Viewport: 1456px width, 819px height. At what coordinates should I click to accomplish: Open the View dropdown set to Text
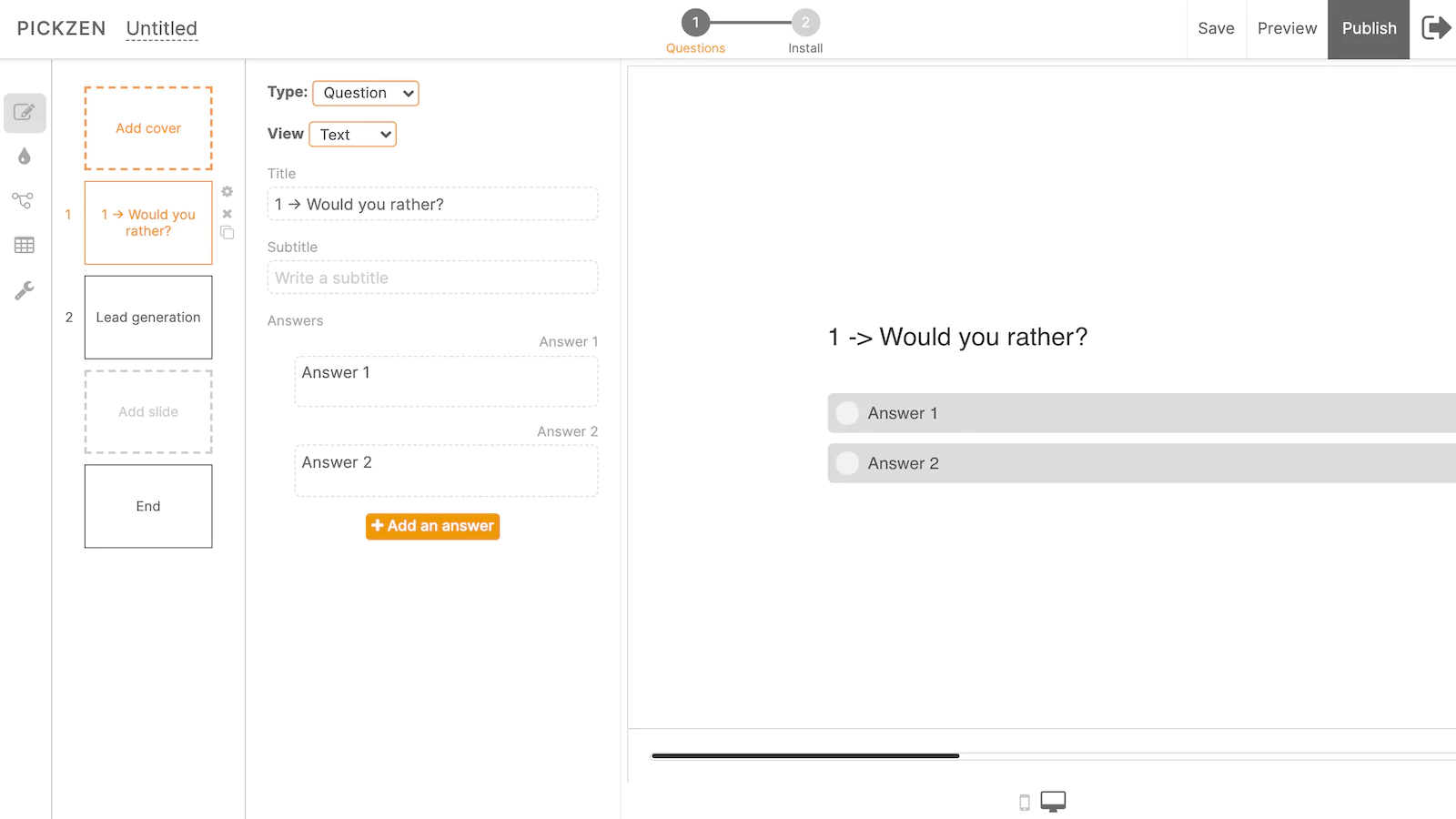click(353, 135)
